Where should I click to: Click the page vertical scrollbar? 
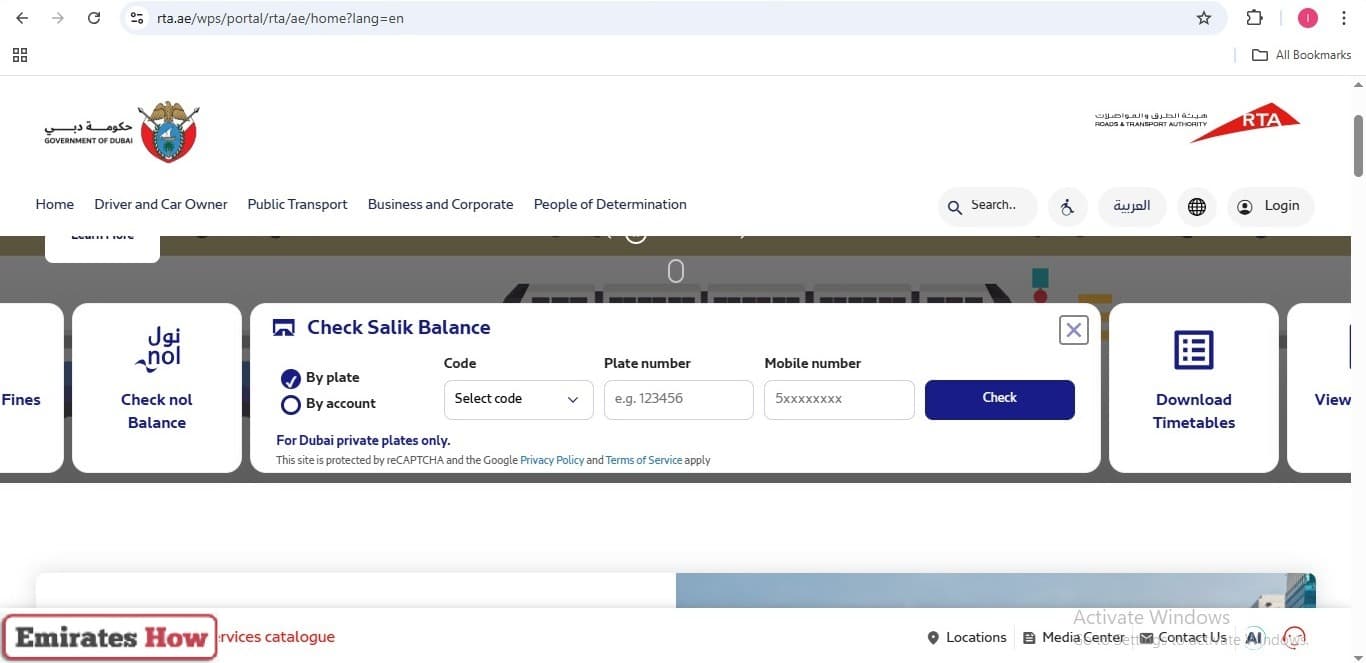(x=1359, y=145)
